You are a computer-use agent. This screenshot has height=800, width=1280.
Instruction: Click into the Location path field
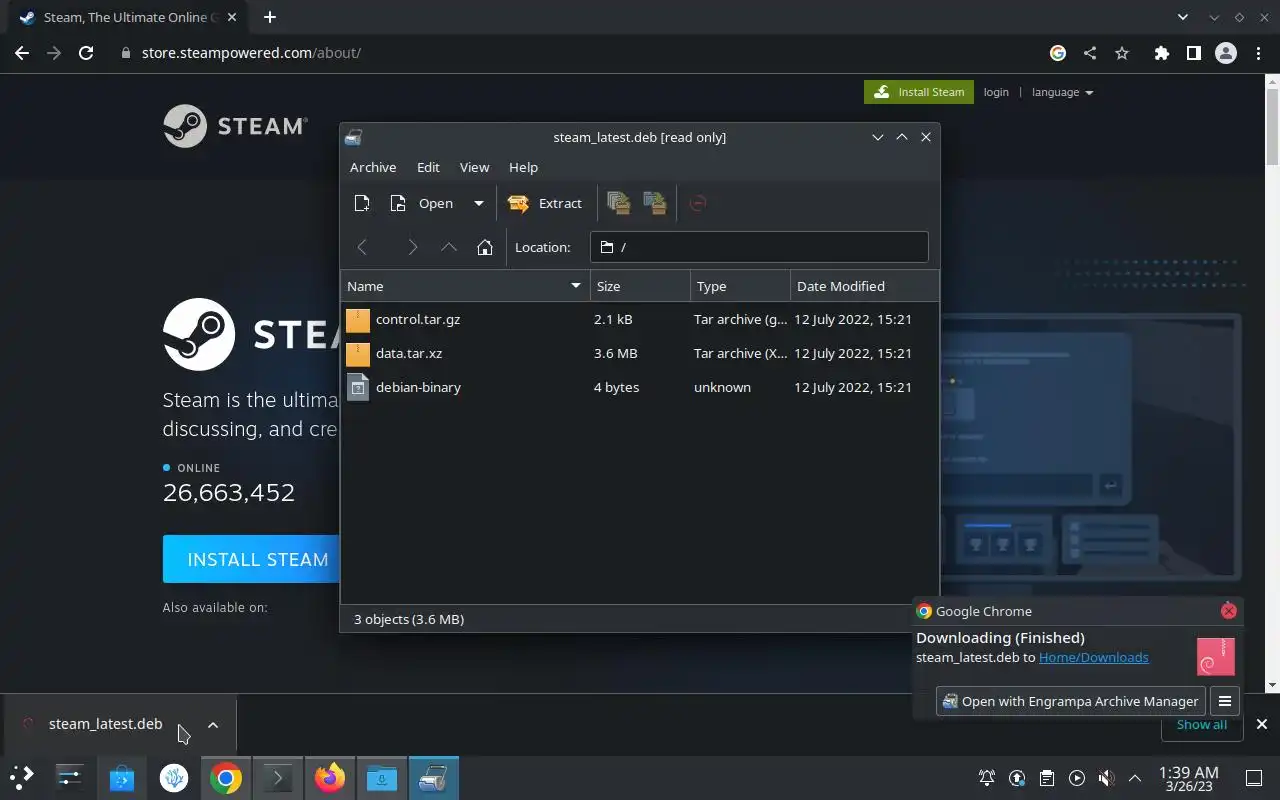tap(759, 247)
